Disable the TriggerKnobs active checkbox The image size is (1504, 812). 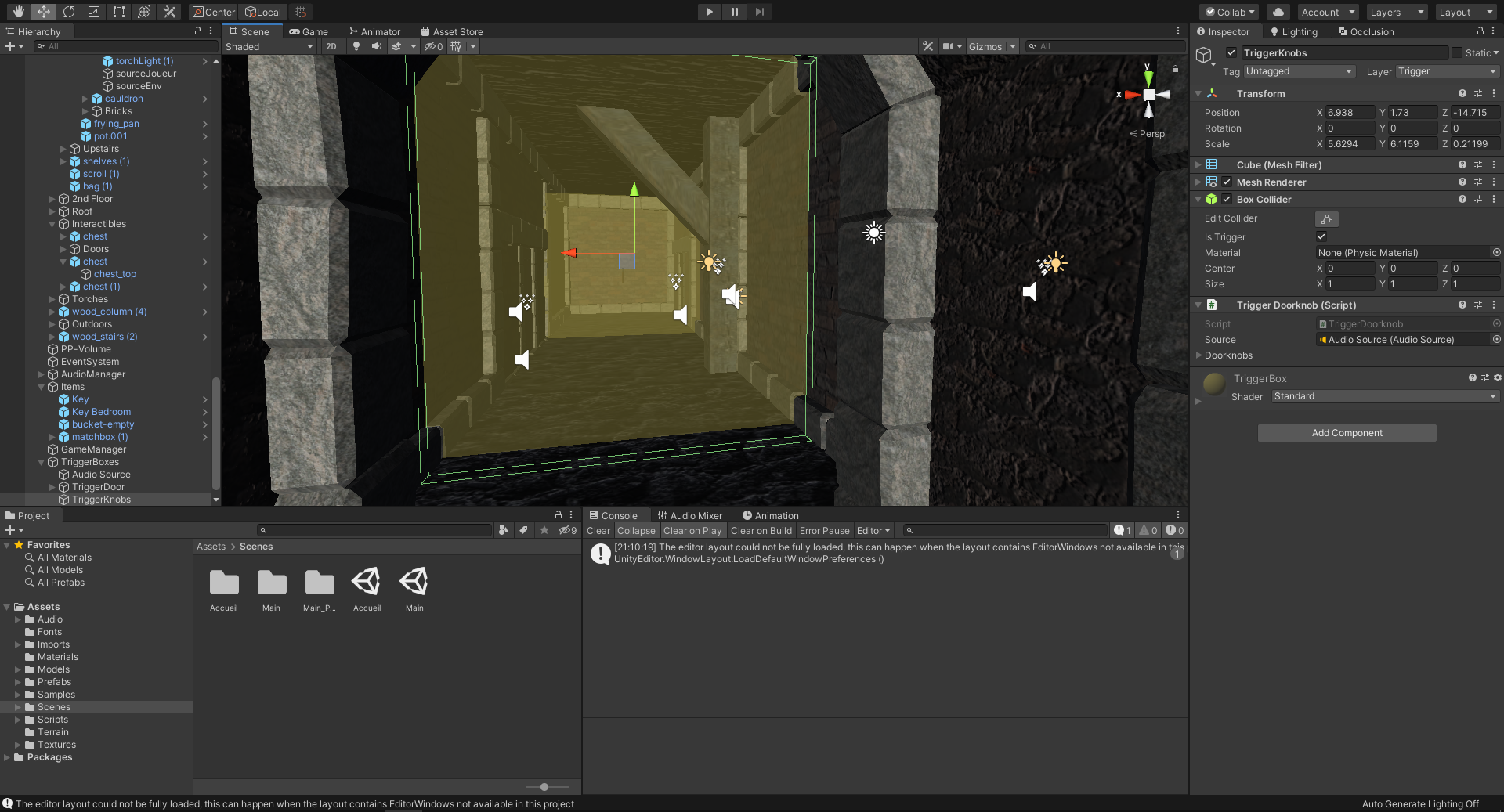pyautogui.click(x=1231, y=53)
